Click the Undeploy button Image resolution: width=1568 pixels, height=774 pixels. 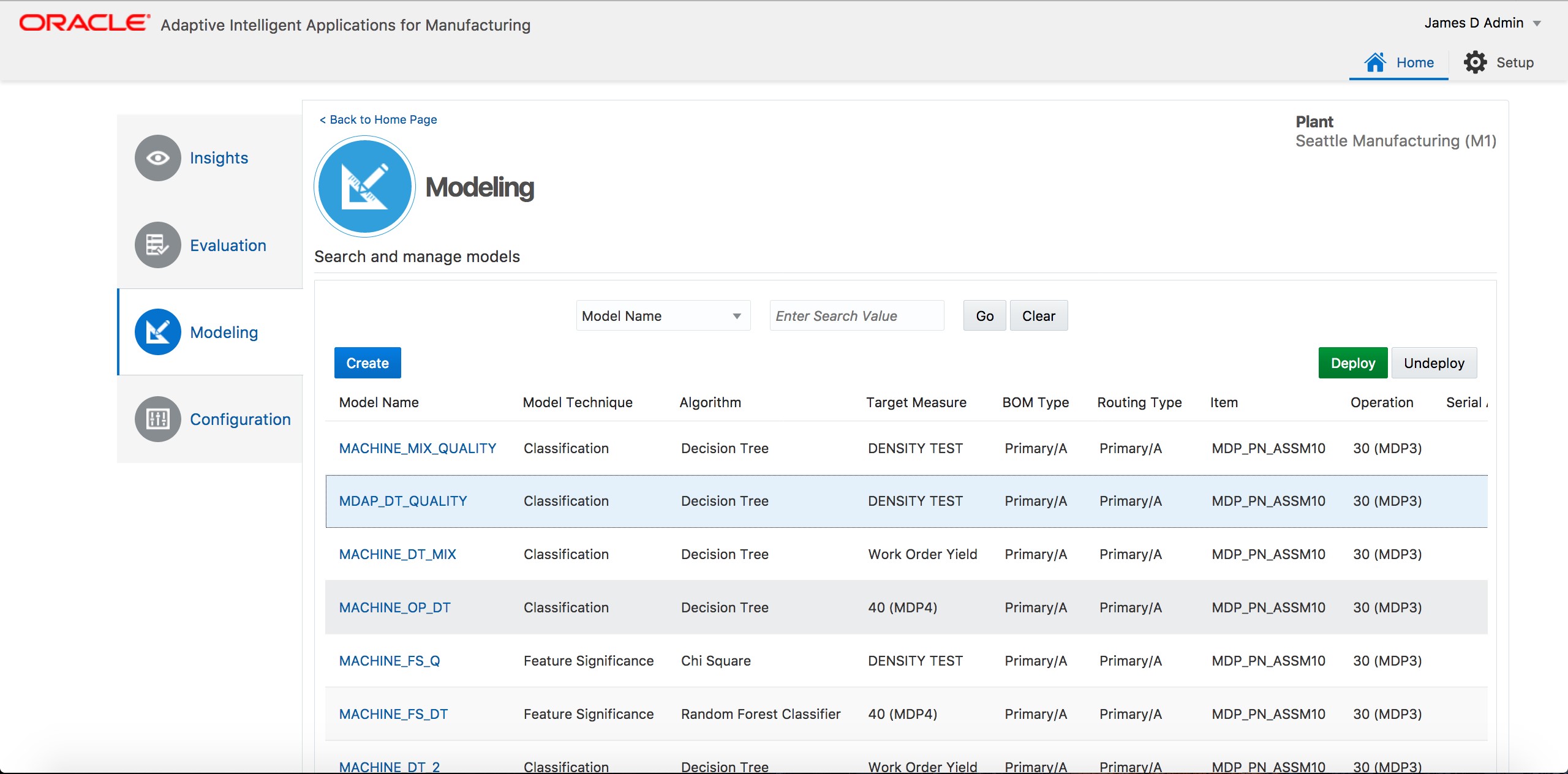tap(1434, 363)
